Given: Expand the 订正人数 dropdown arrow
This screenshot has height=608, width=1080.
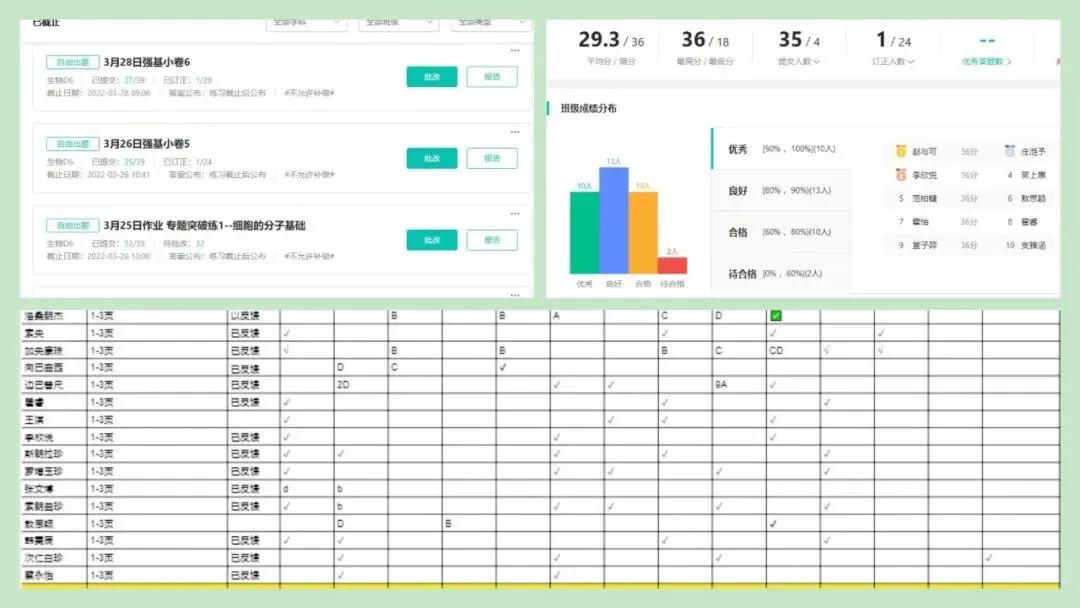Looking at the screenshot, I should click(911, 61).
